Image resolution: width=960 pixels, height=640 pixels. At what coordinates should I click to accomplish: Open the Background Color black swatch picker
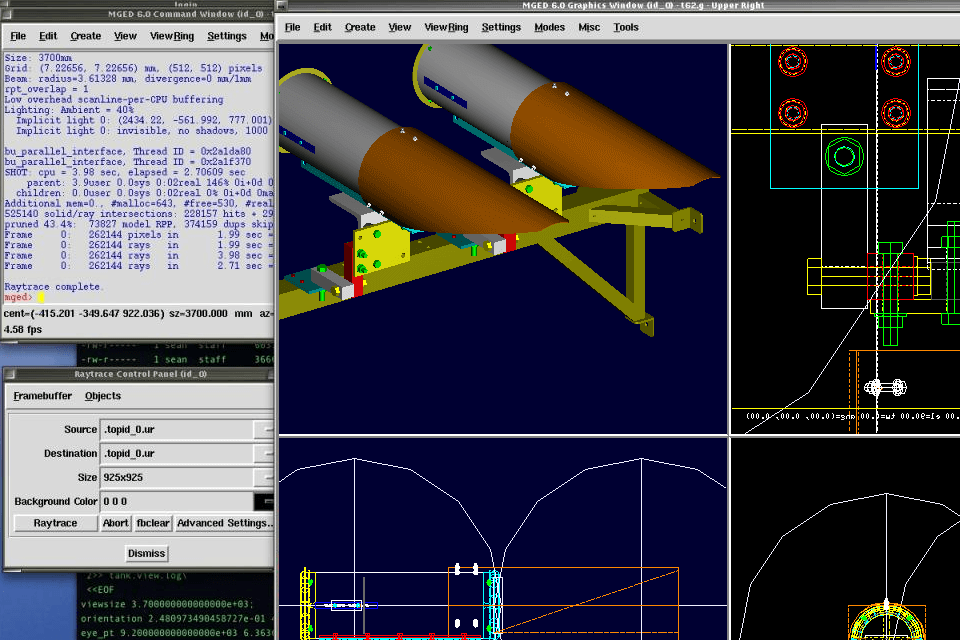click(x=264, y=502)
